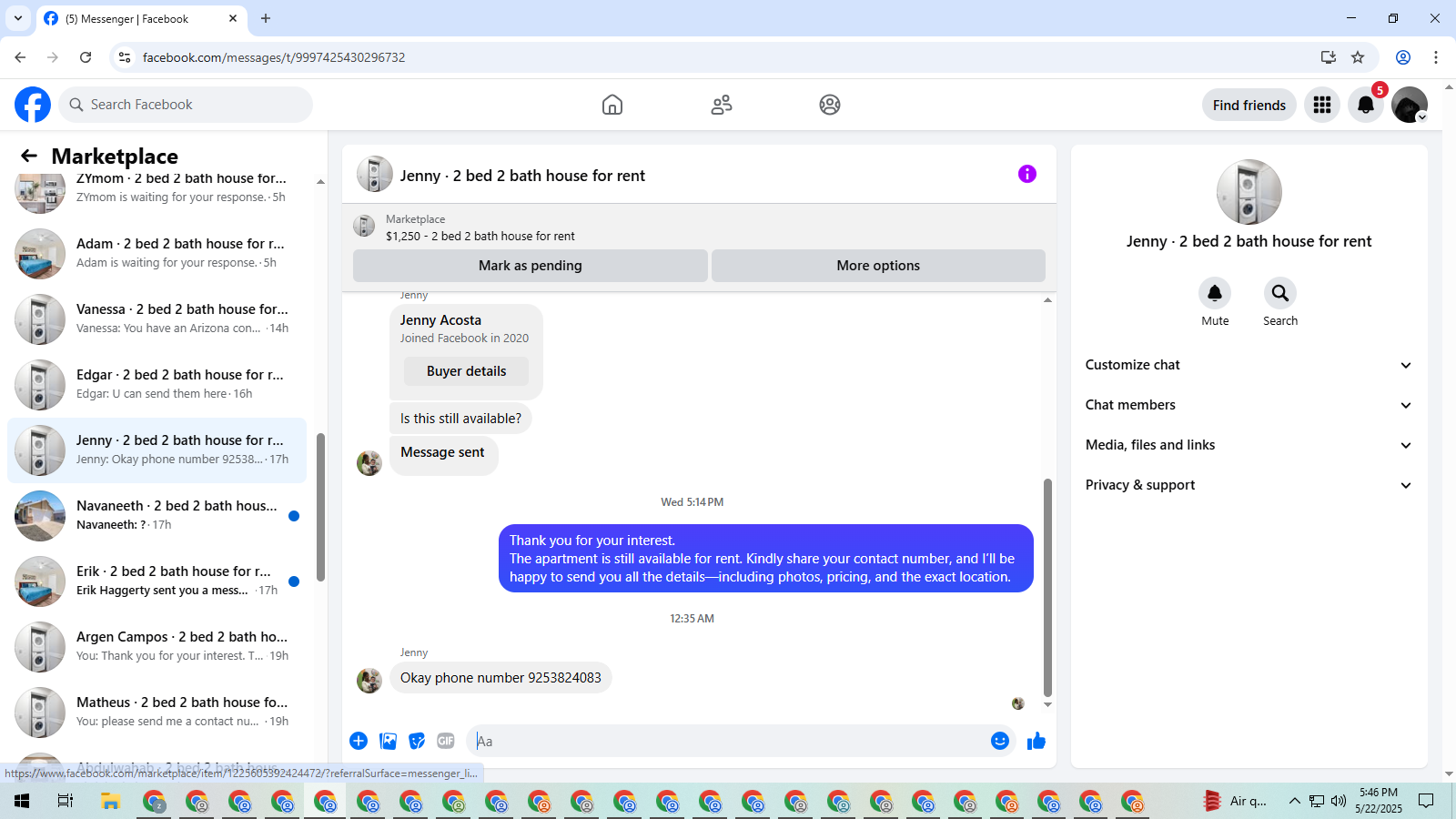Expand Customize chat section
Screen dimensions: 1456x819
click(1249, 365)
